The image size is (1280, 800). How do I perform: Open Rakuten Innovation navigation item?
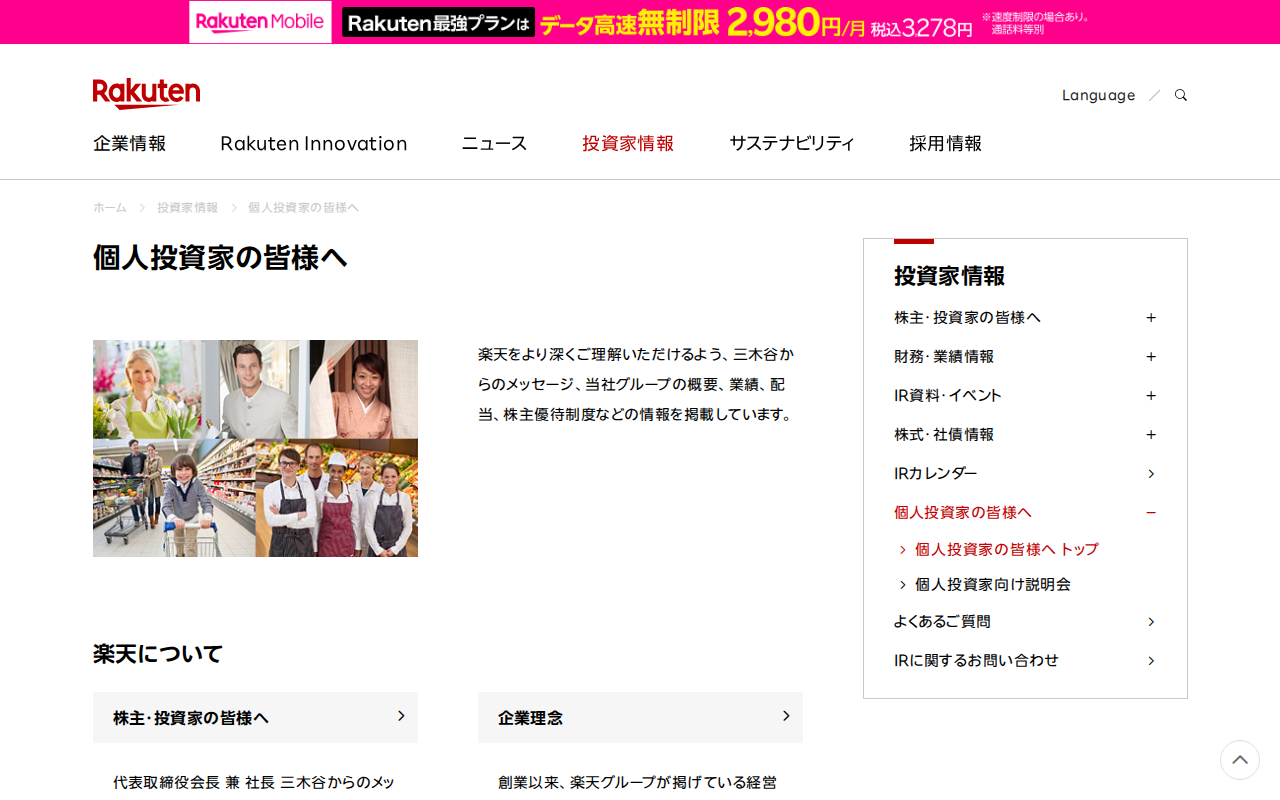point(314,143)
